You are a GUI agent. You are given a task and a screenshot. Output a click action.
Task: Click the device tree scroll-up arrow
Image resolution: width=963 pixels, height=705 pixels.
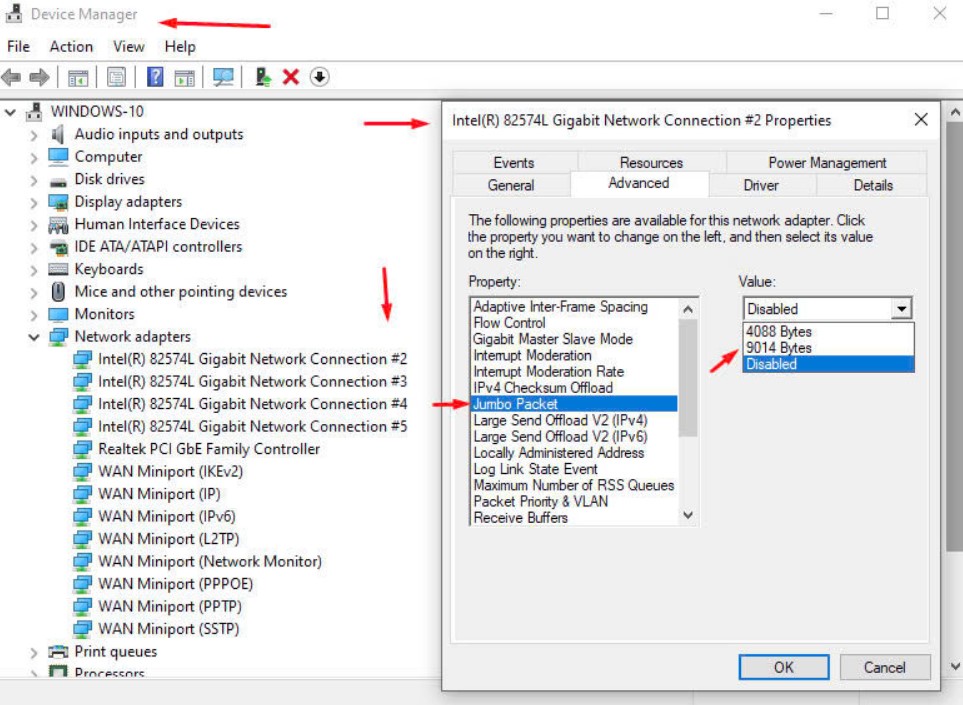954,113
